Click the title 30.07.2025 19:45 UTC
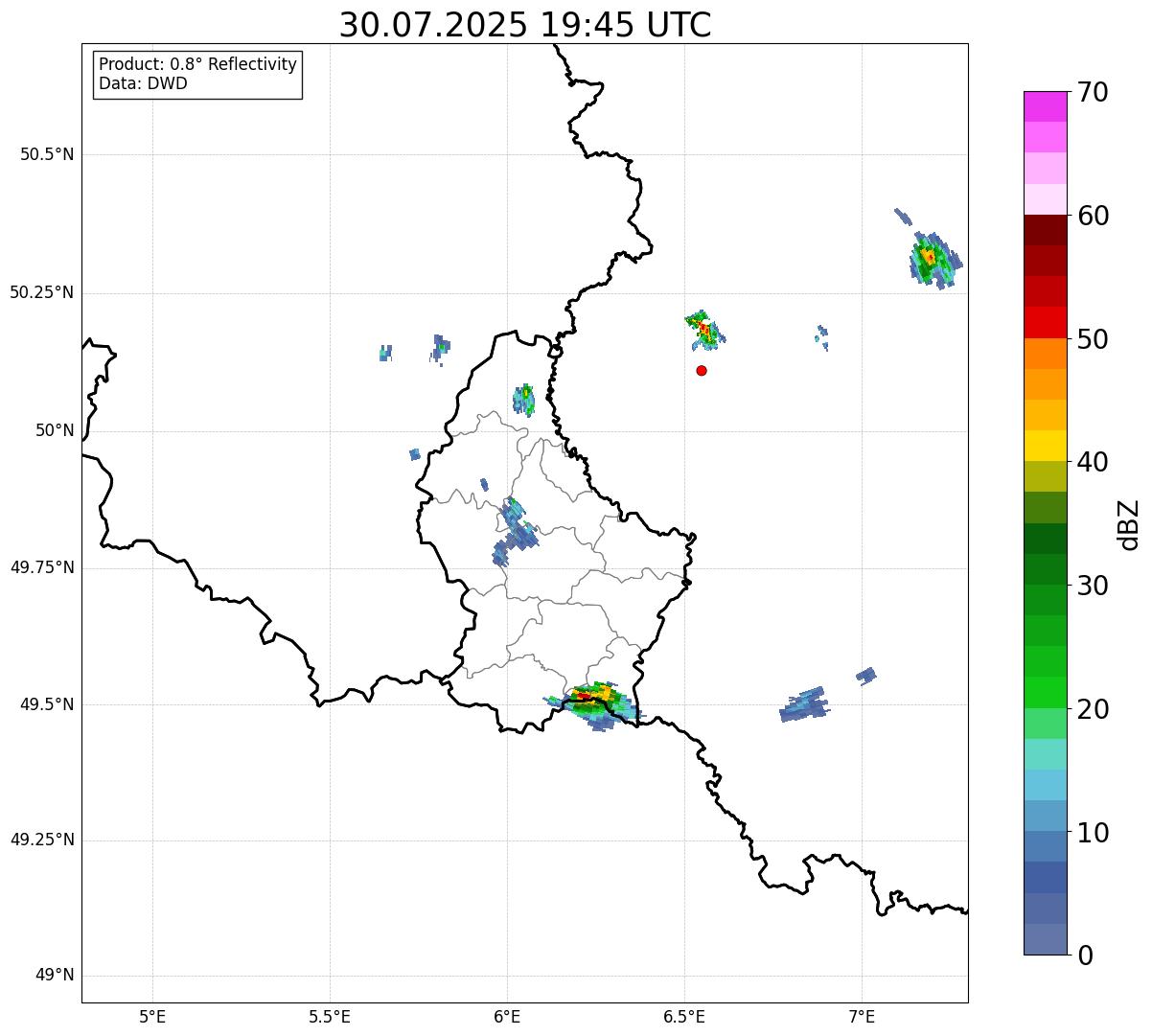 tap(525, 25)
